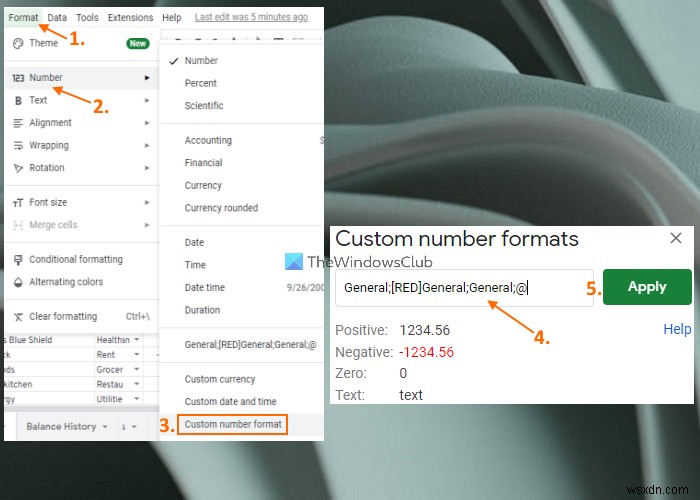Click the Conditional formatting paint icon
Image resolution: width=700 pixels, height=500 pixels.
click(x=18, y=260)
